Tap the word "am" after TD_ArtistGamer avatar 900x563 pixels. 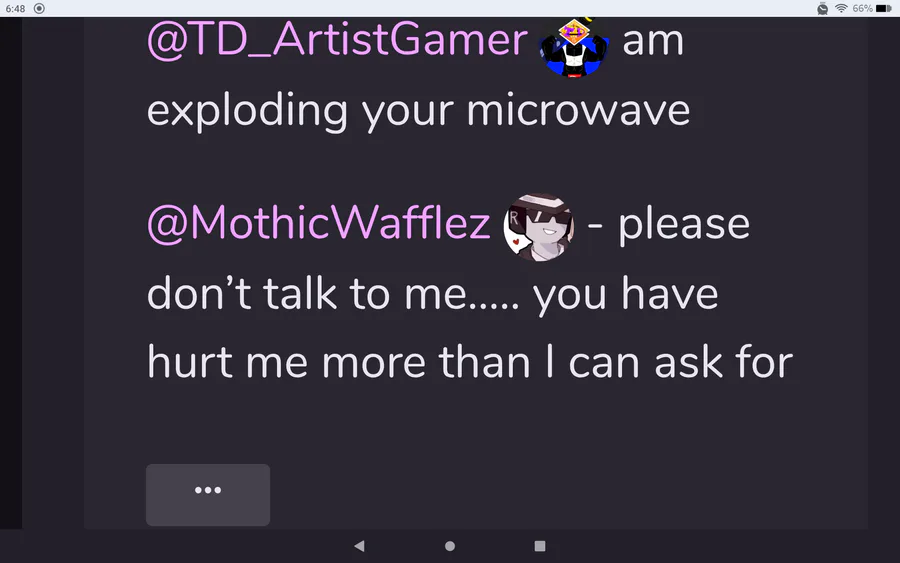pos(653,42)
